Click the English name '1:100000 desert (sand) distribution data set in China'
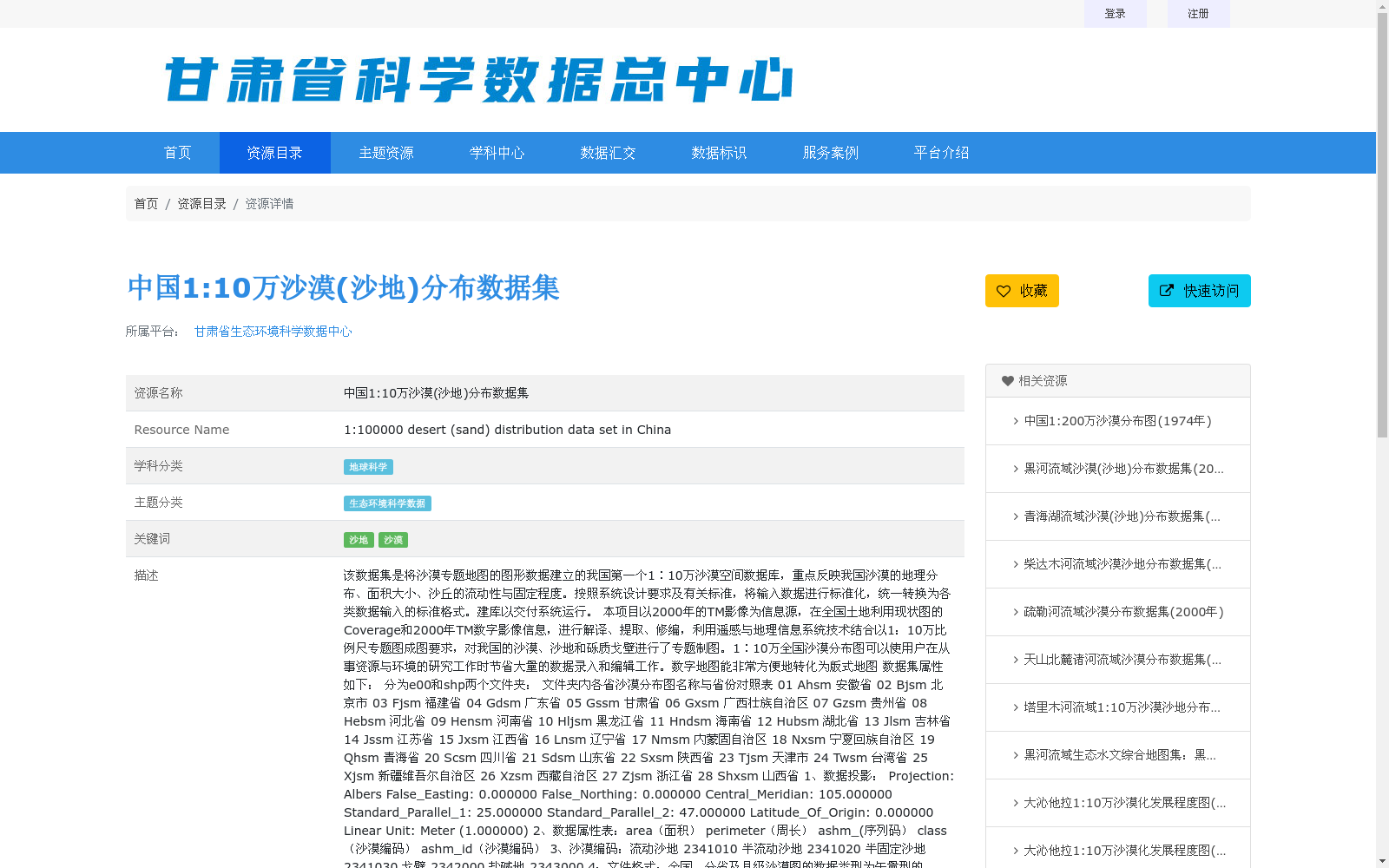This screenshot has height=868, width=1389. [507, 430]
